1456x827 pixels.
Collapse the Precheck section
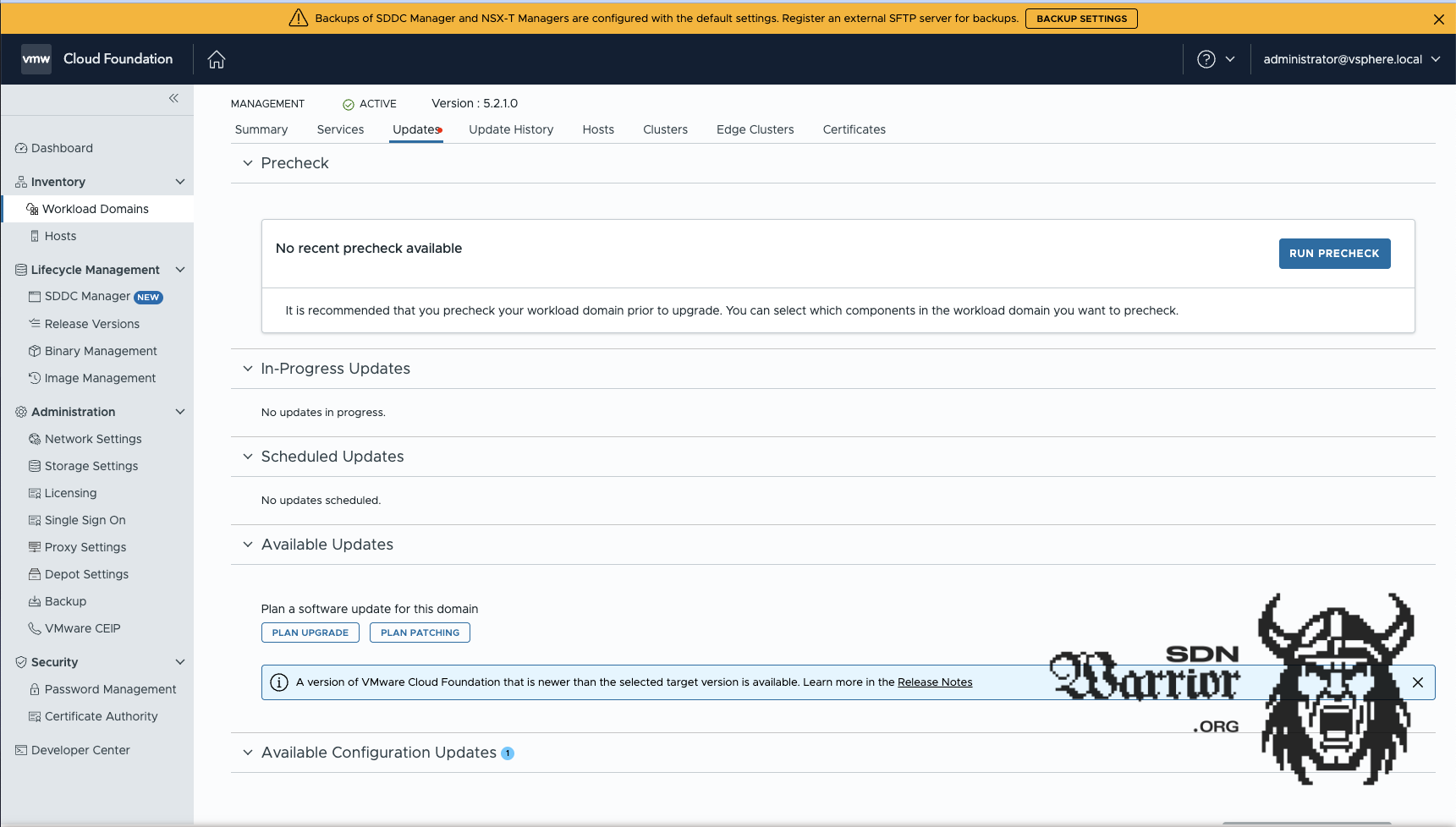248,163
